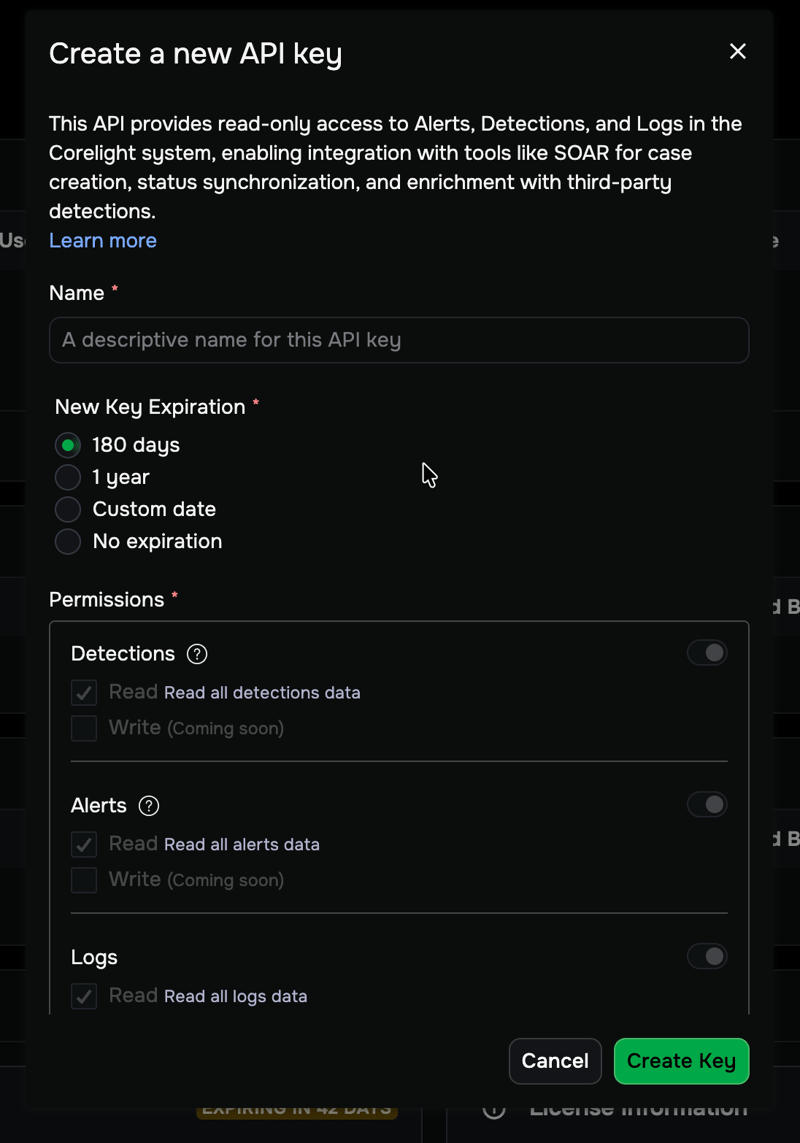Click the Alerts help question mark icon
Screen dimensions: 800x1143
click(x=149, y=806)
